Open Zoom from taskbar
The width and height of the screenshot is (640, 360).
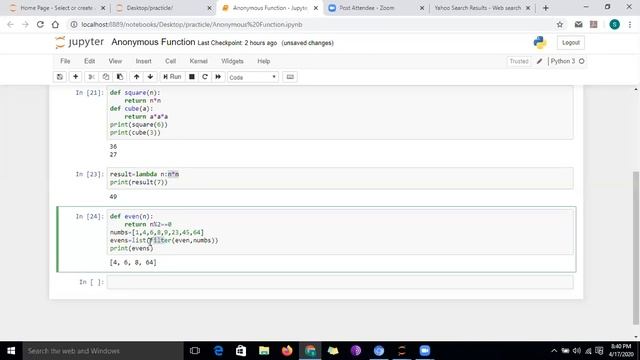pyautogui.click(x=425, y=351)
